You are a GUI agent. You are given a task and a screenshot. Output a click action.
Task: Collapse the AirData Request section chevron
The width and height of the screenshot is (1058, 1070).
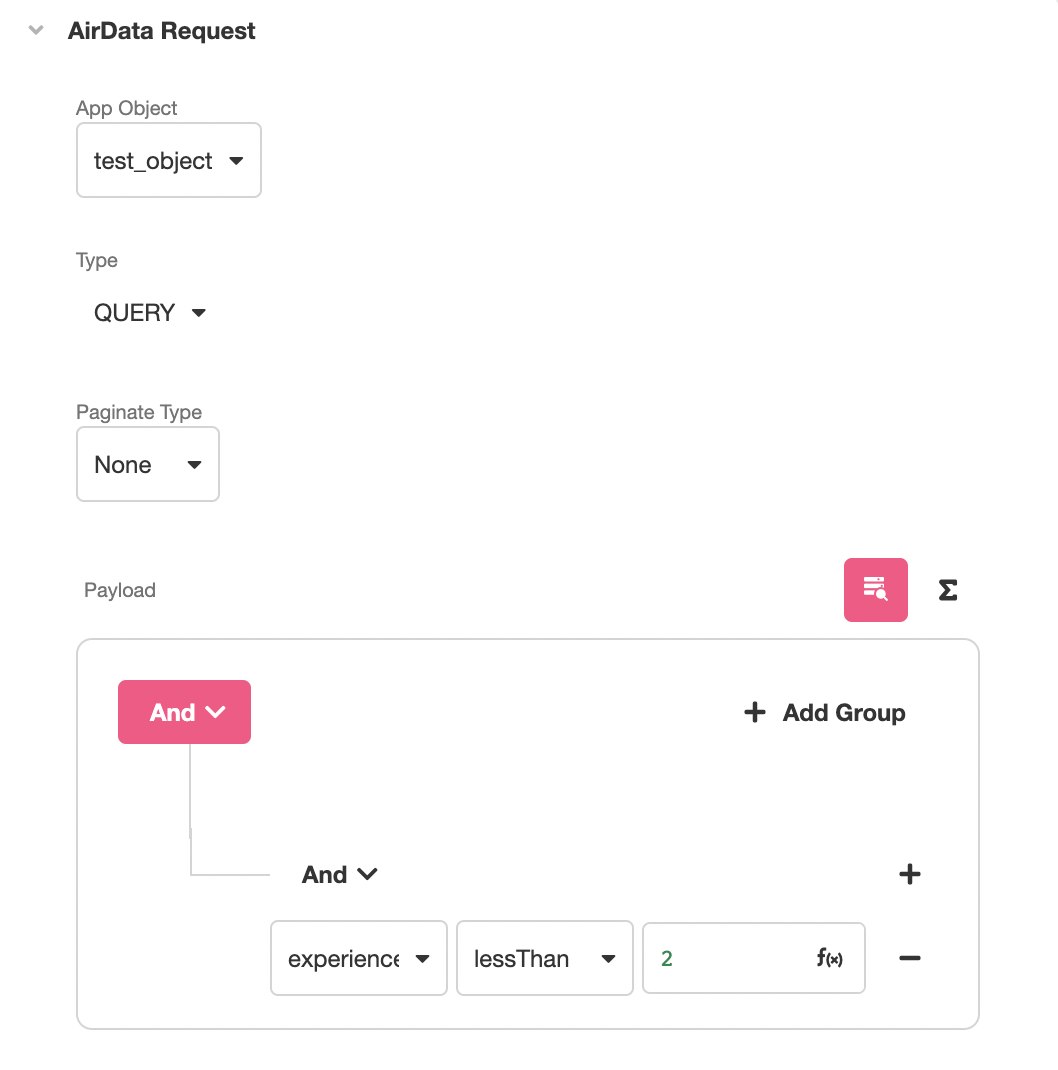pos(36,30)
